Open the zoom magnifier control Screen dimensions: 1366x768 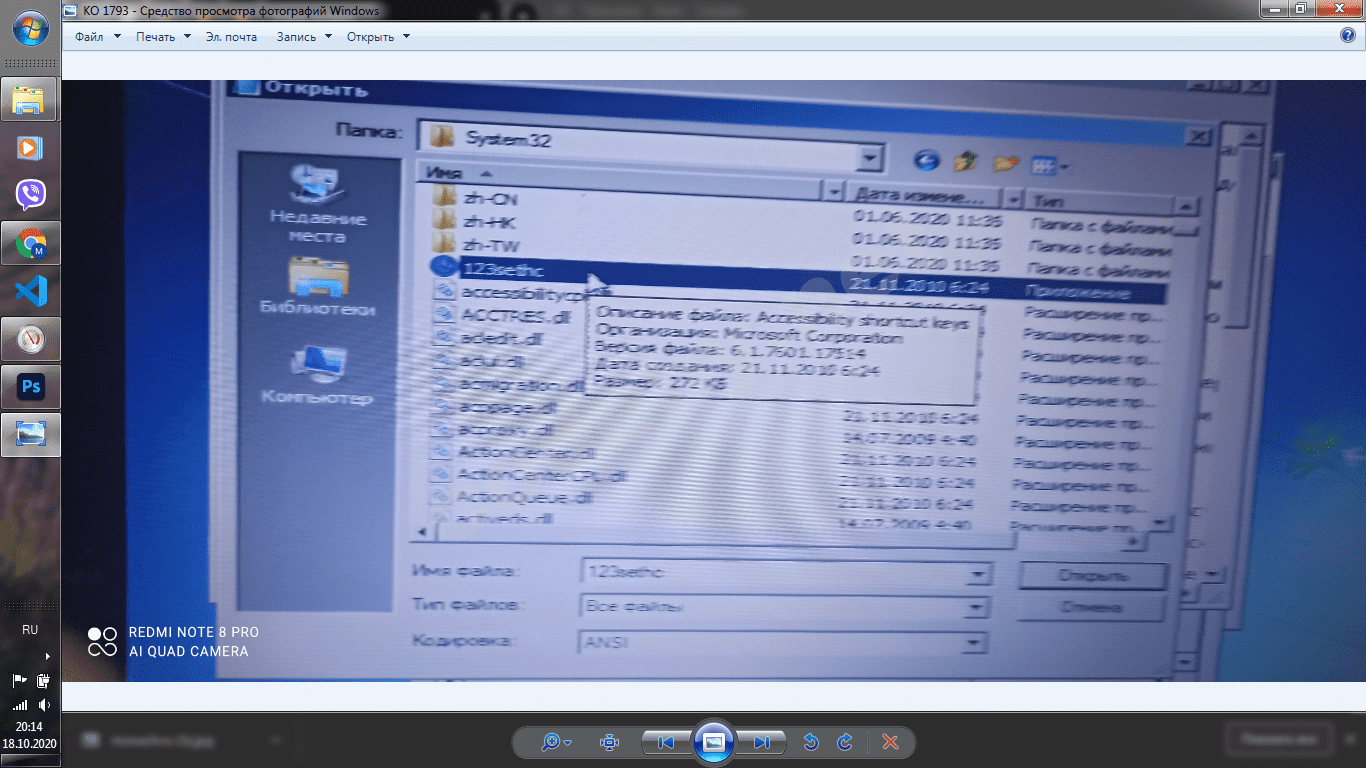coord(555,742)
